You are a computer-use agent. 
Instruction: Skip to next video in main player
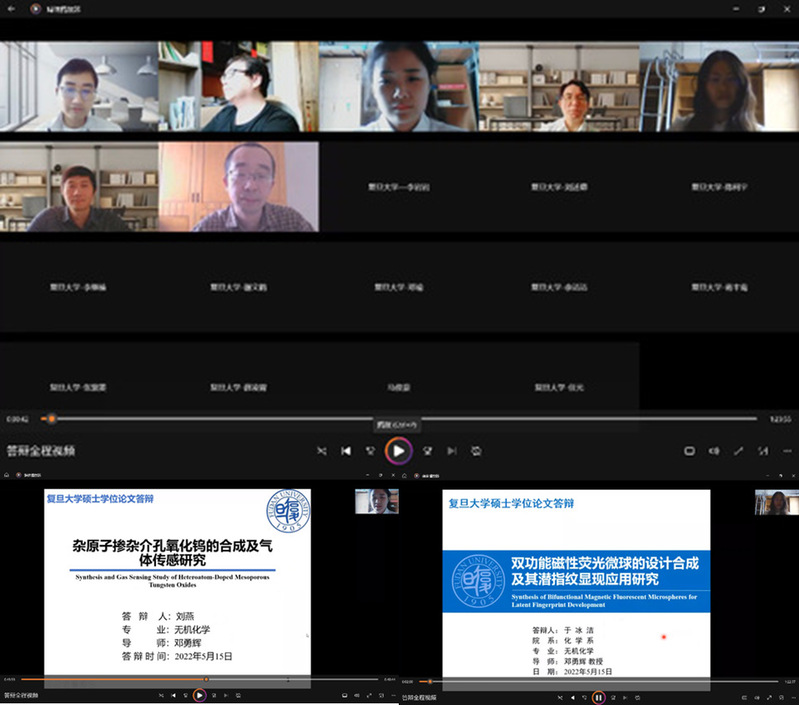[451, 451]
